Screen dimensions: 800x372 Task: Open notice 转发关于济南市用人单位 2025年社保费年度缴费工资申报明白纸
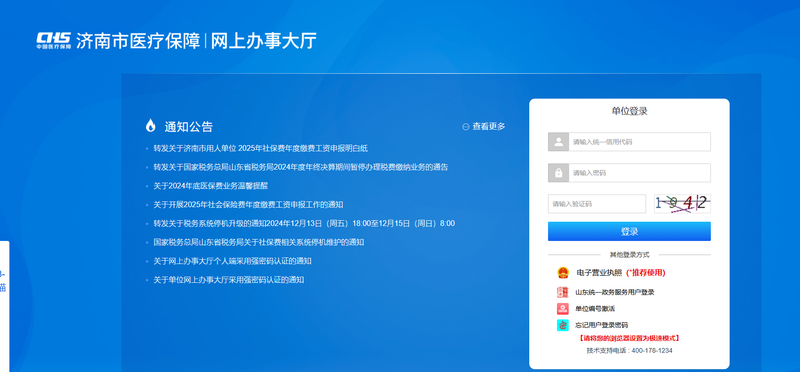point(261,148)
